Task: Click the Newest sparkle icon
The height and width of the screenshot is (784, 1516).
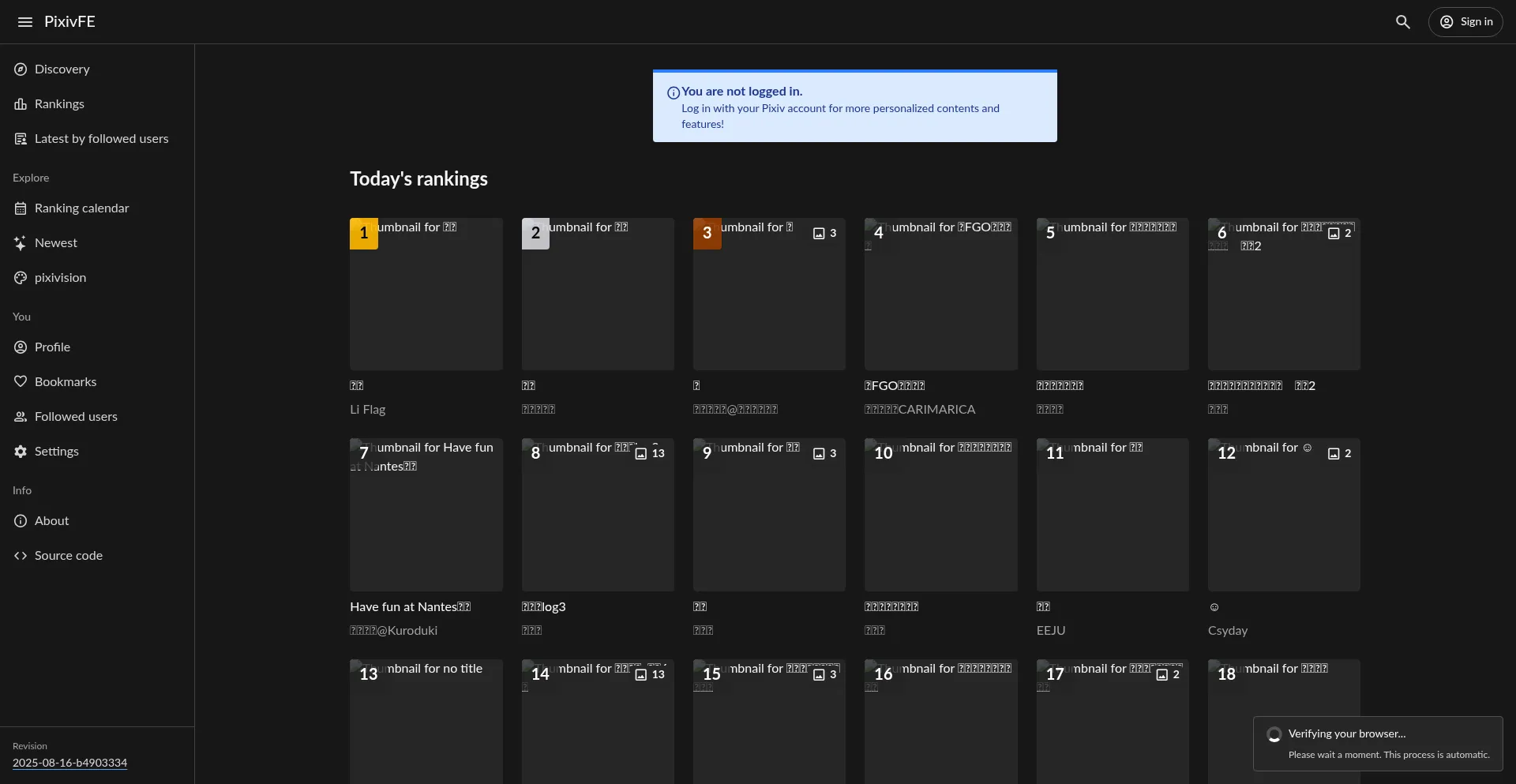Action: pos(21,243)
